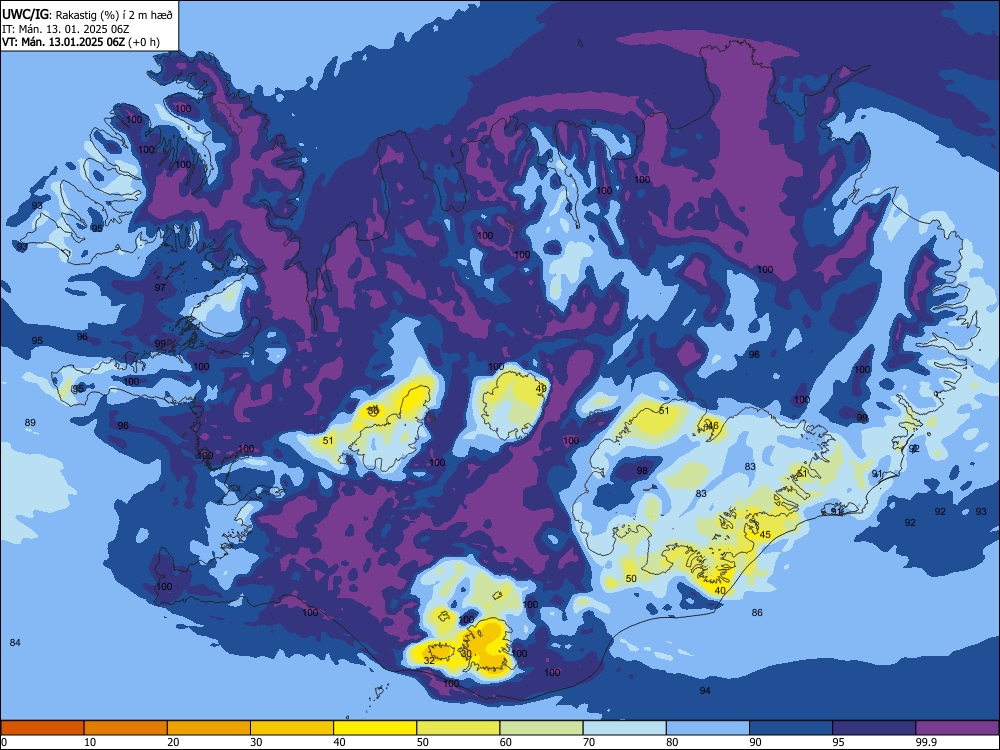Click the navy 95–99.9 legend swatch
Screen dimensions: 1000x750
[874, 728]
